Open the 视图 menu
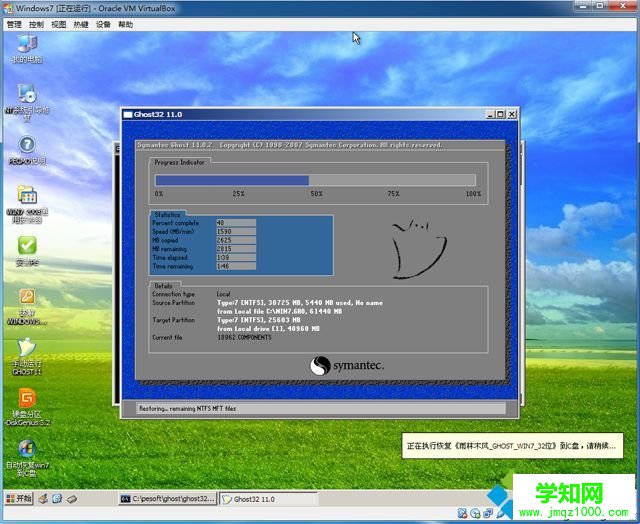640x524 pixels. (x=59, y=24)
